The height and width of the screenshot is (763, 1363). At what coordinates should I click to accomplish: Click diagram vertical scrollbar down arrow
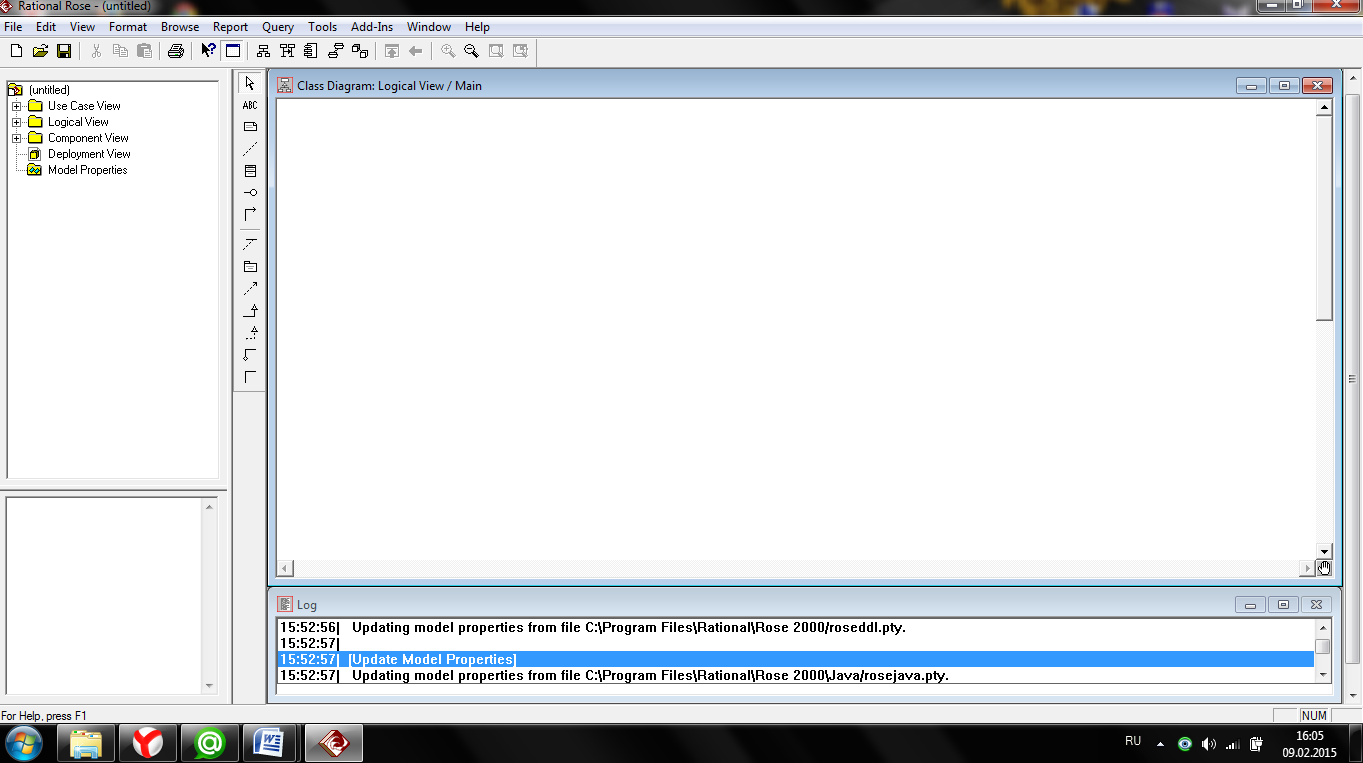point(1324,551)
